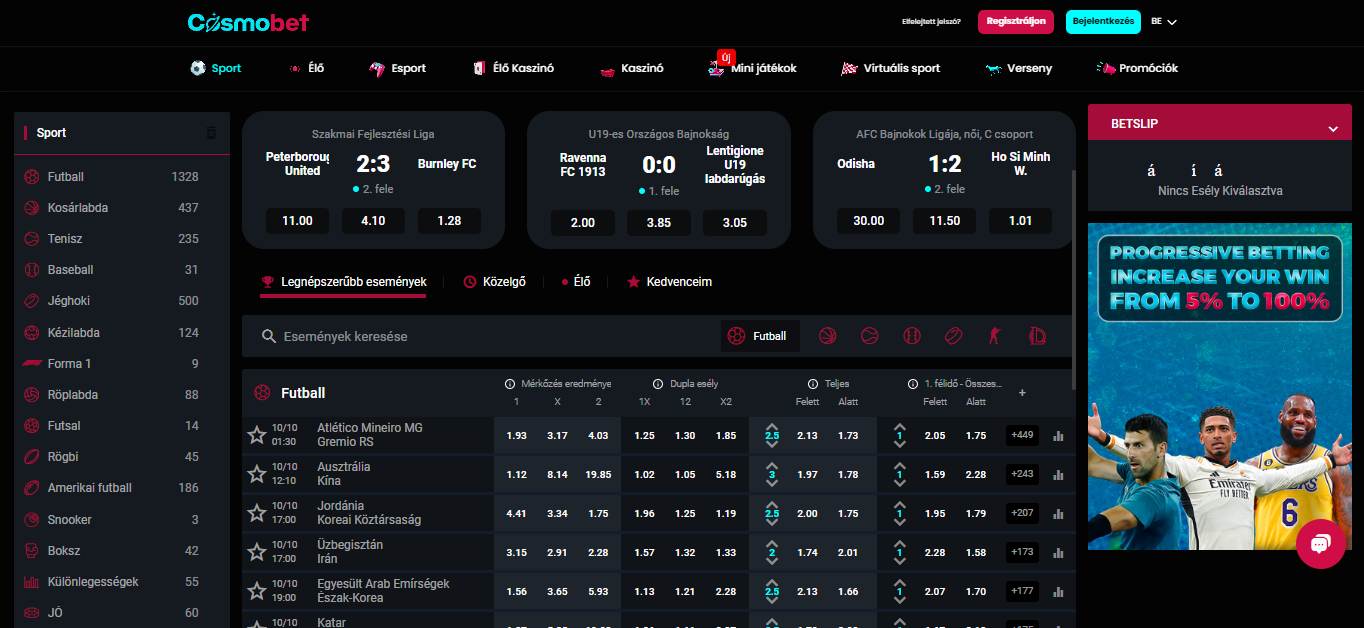Open statistics chart for Üzbegisztán–Irán match
The width and height of the screenshot is (1364, 628).
1058,552
